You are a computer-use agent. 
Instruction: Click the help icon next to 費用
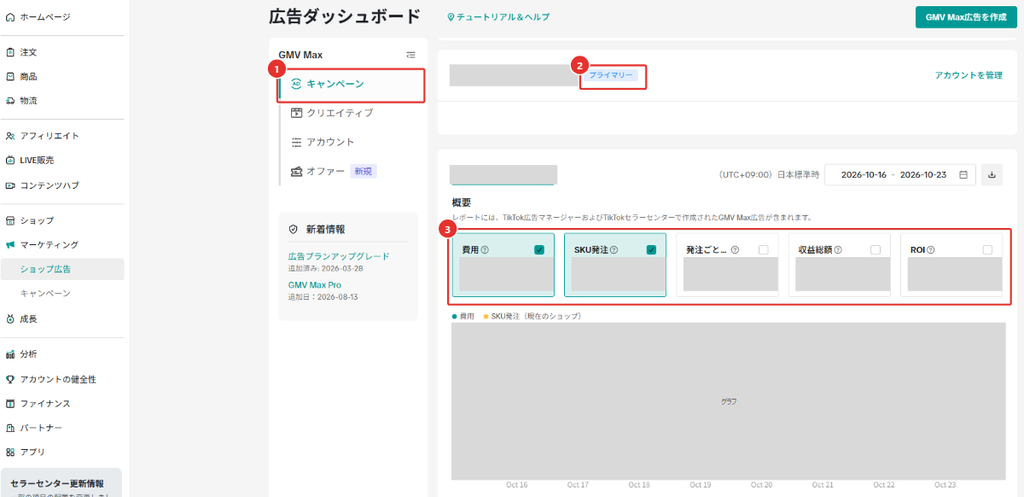coord(485,250)
